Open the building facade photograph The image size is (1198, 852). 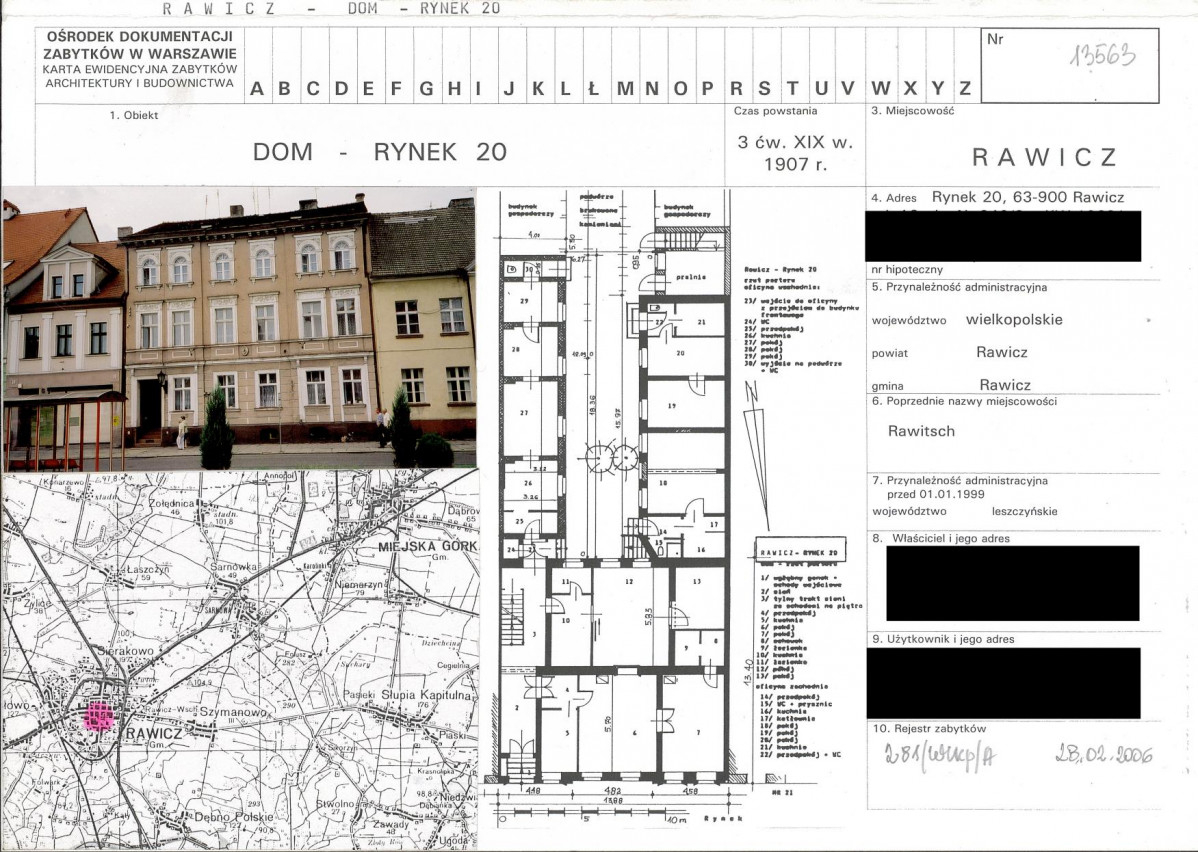click(x=239, y=328)
